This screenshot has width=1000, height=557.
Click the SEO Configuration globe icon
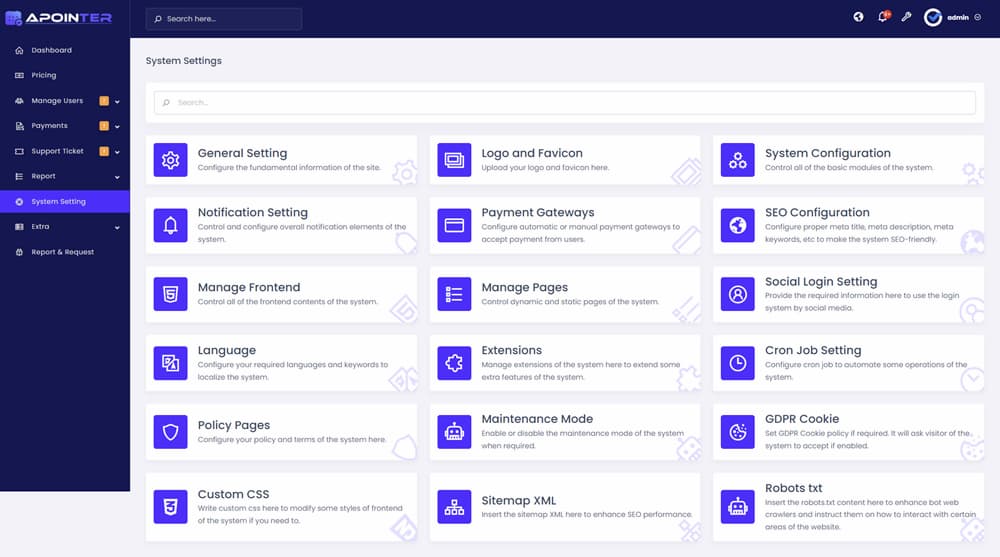[x=737, y=225]
